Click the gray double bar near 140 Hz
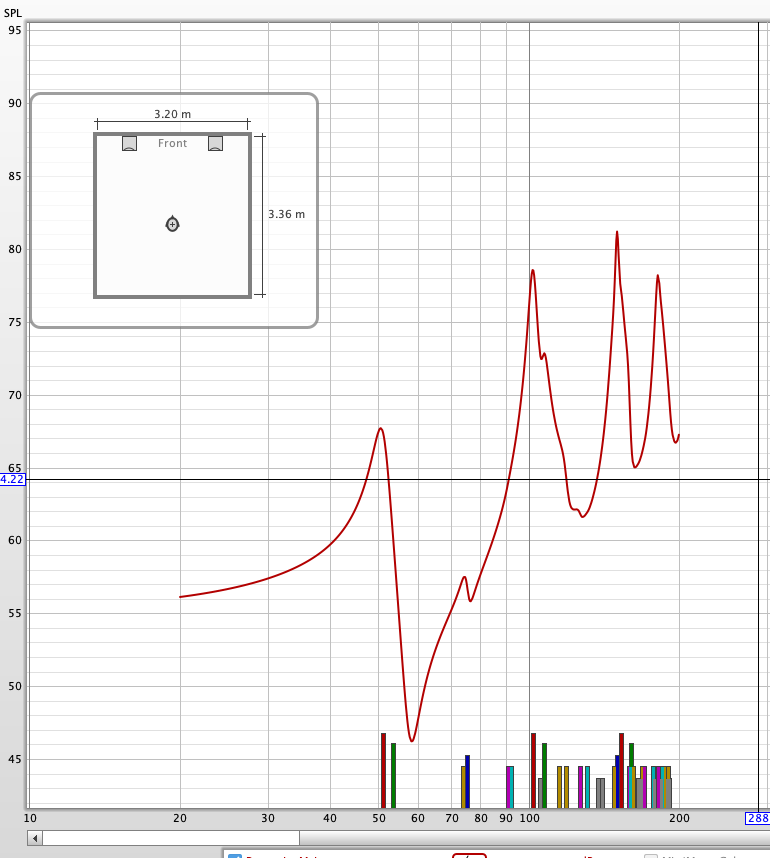This screenshot has width=770, height=858. point(600,792)
